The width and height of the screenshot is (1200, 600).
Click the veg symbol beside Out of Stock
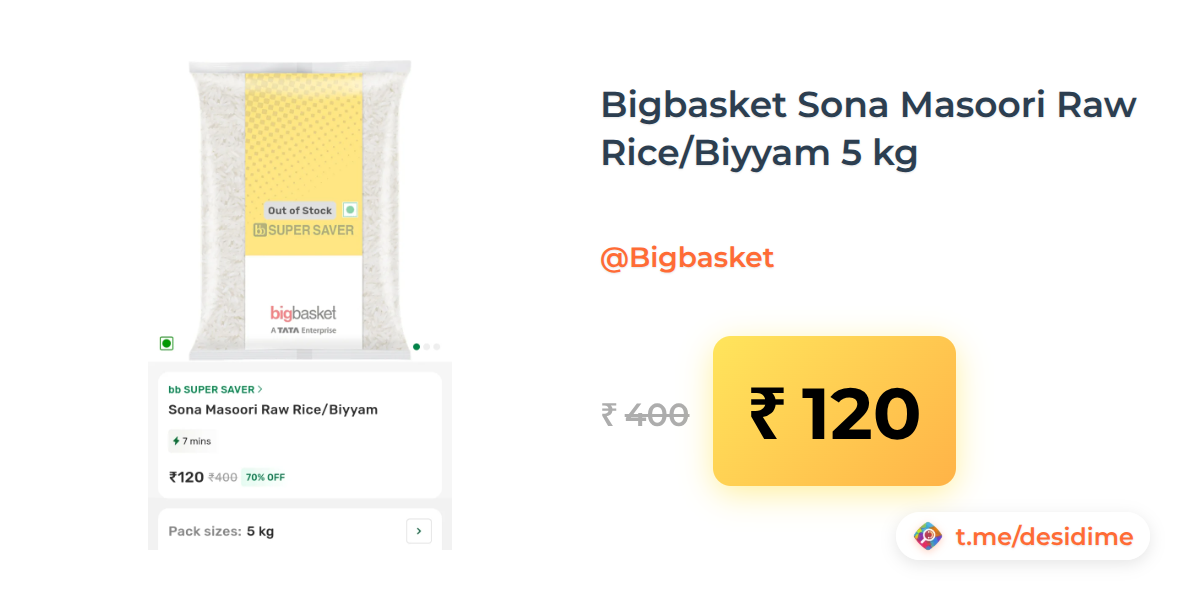(x=350, y=210)
